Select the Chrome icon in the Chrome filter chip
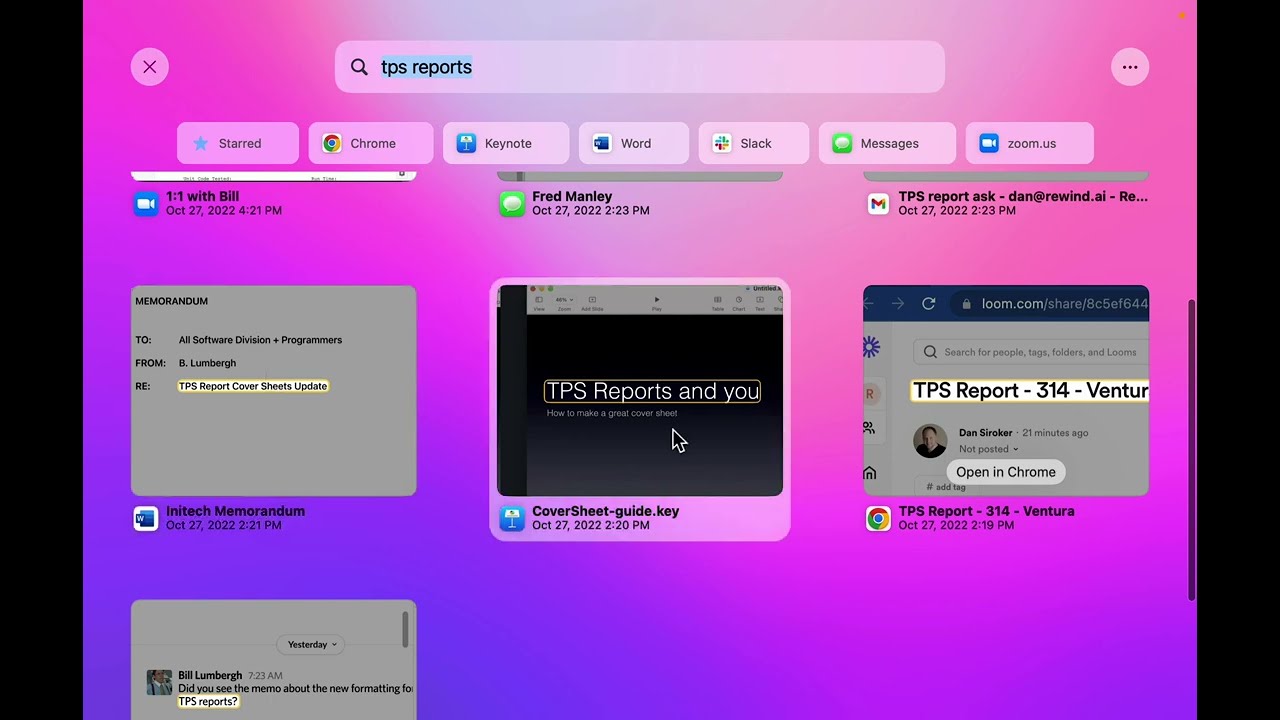 tap(331, 143)
